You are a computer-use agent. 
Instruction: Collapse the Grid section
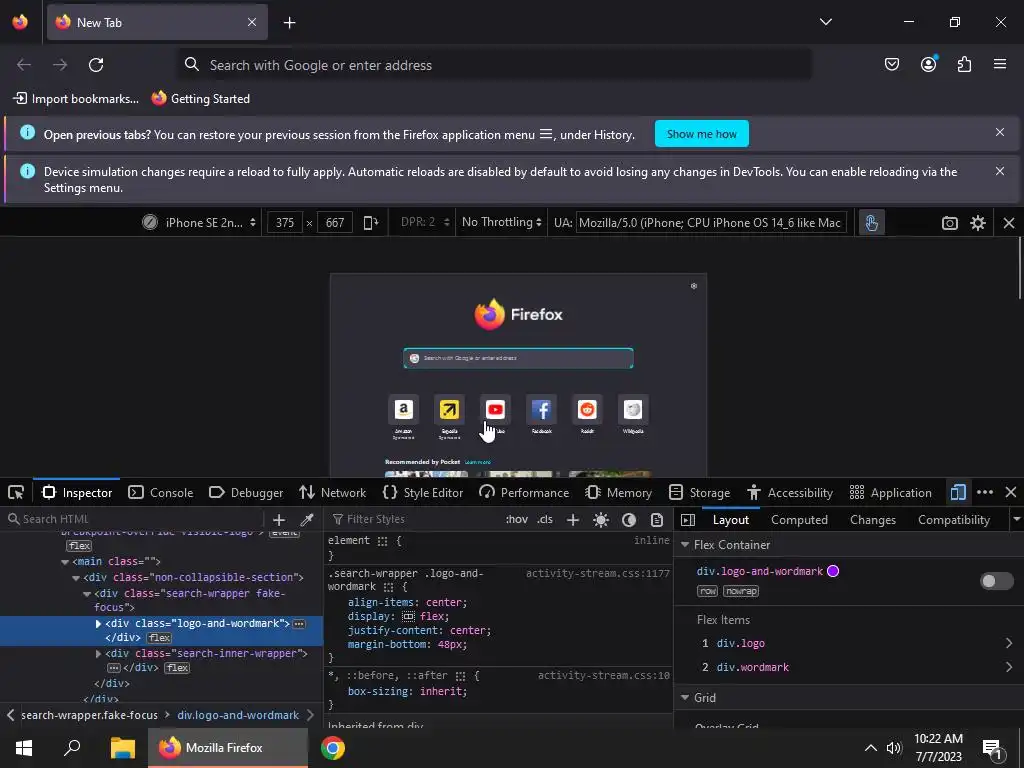pyautogui.click(x=685, y=697)
